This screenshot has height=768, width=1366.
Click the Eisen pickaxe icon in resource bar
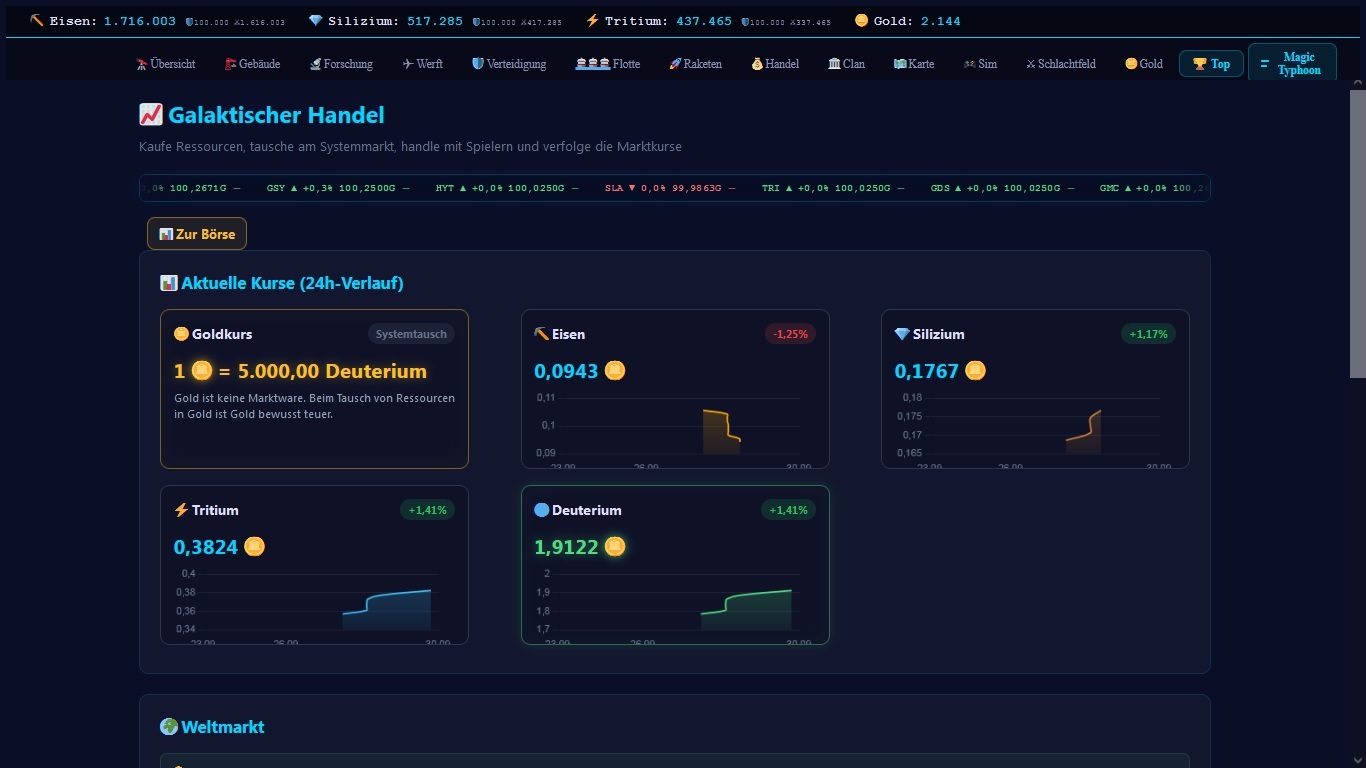pos(37,21)
